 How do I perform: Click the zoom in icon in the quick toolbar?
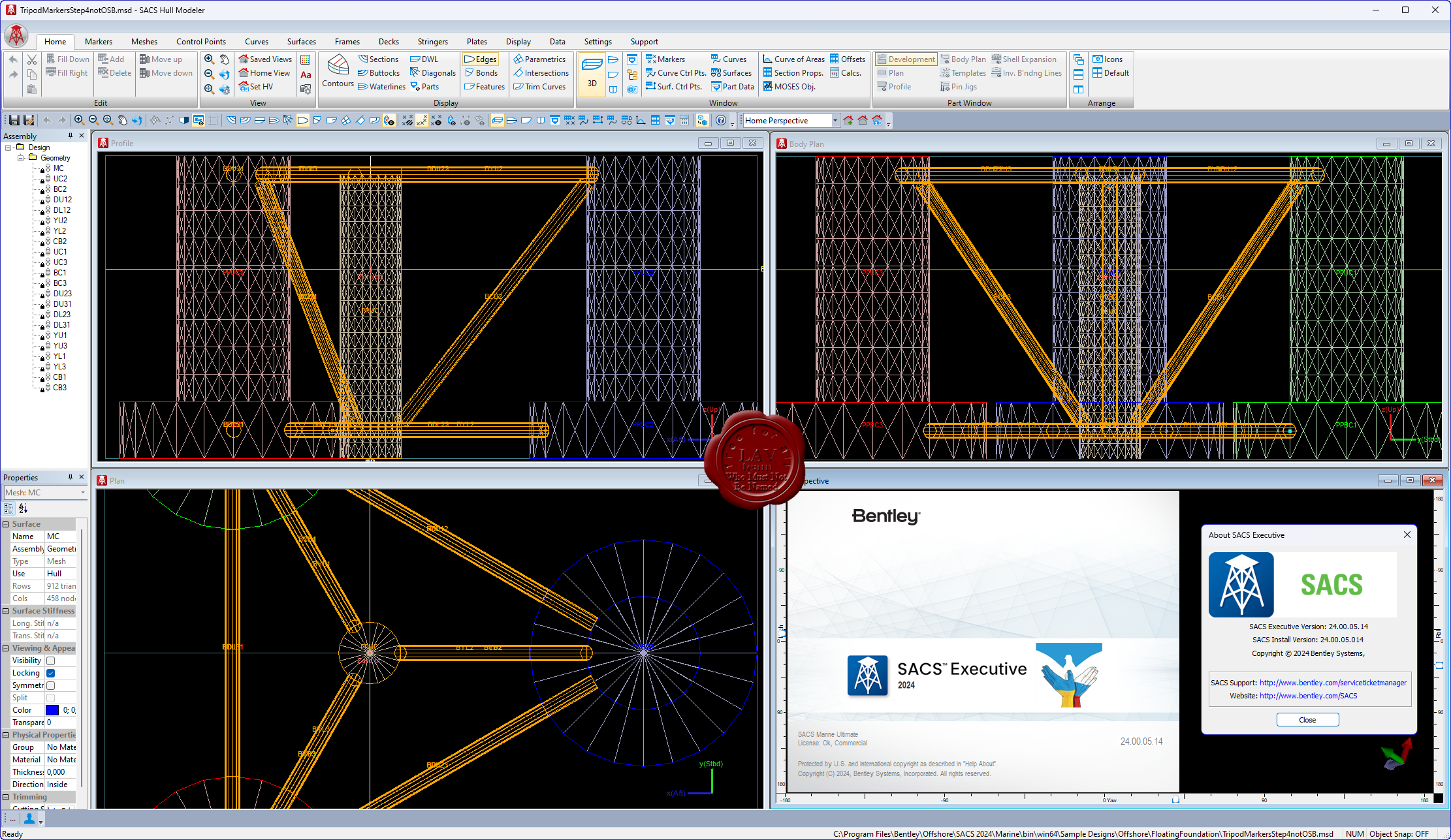tap(79, 120)
